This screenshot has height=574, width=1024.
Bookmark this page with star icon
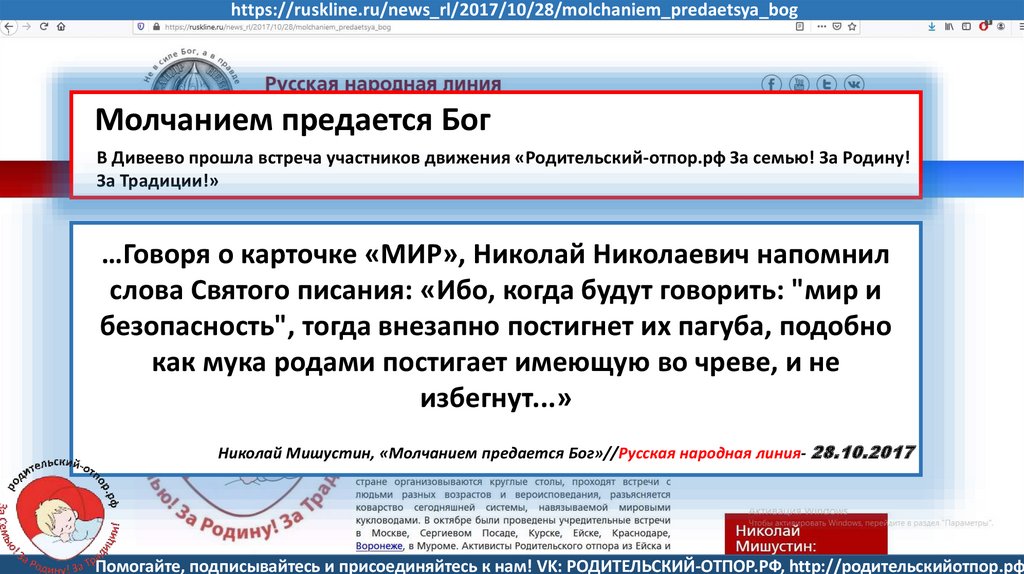point(852,27)
